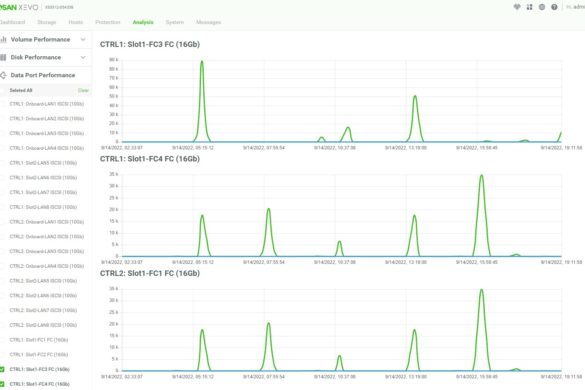Click the Volume Performance bar-chart icon
Screen dimensions: 585x390
pyautogui.click(x=3, y=39)
